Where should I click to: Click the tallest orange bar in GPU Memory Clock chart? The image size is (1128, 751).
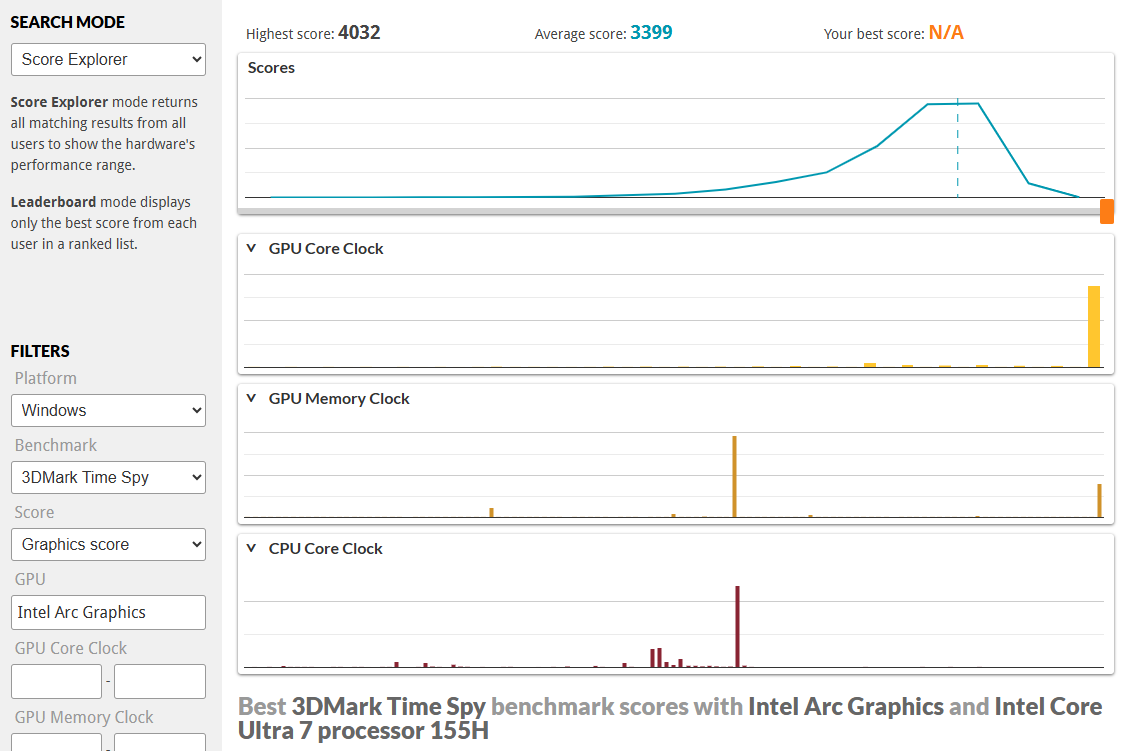click(x=734, y=476)
